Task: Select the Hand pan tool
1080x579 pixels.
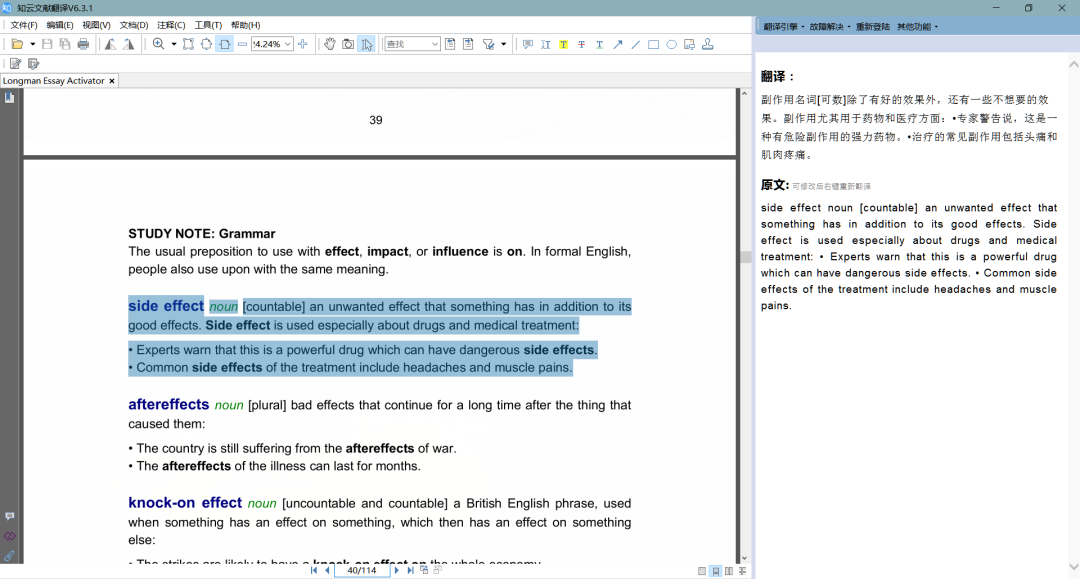Action: click(x=332, y=44)
